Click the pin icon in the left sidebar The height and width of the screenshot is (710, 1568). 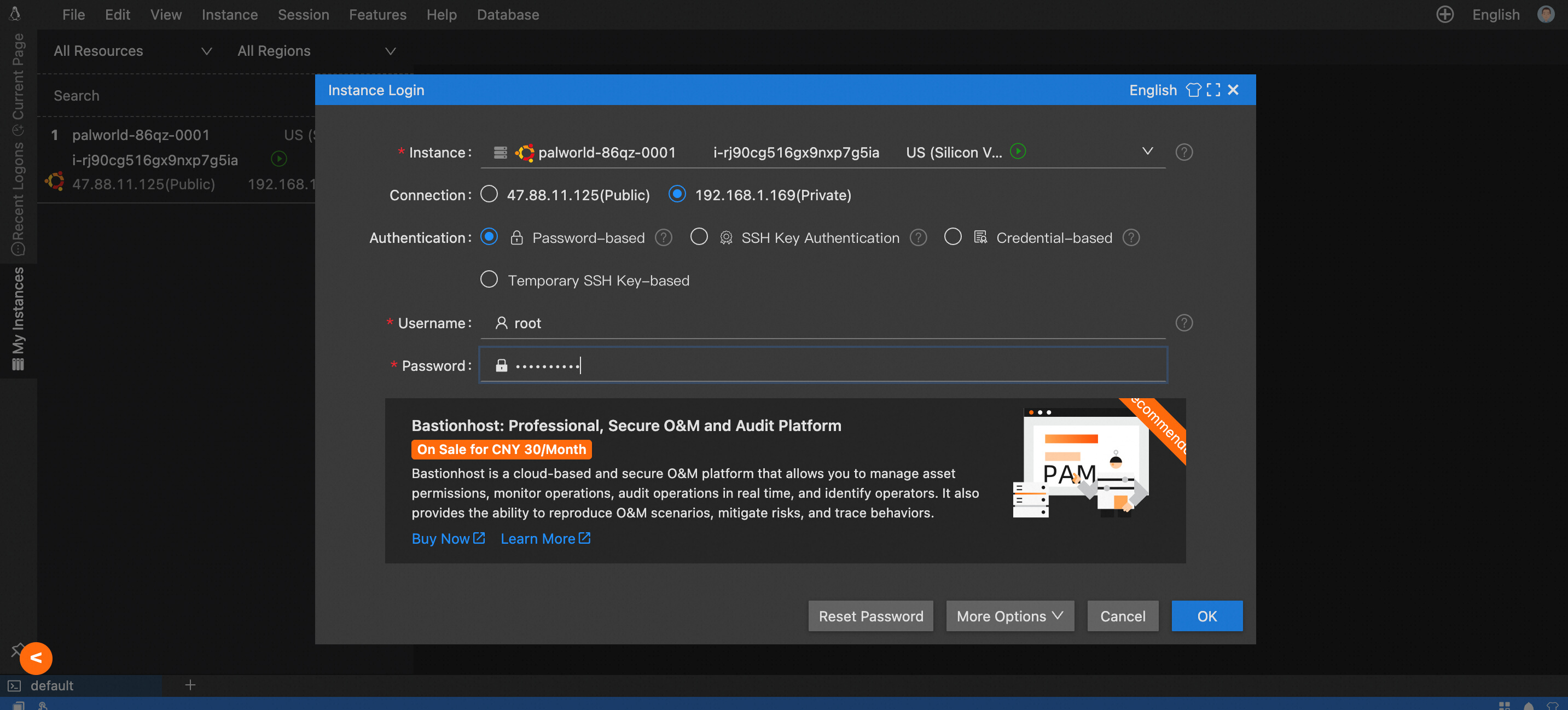(17, 650)
